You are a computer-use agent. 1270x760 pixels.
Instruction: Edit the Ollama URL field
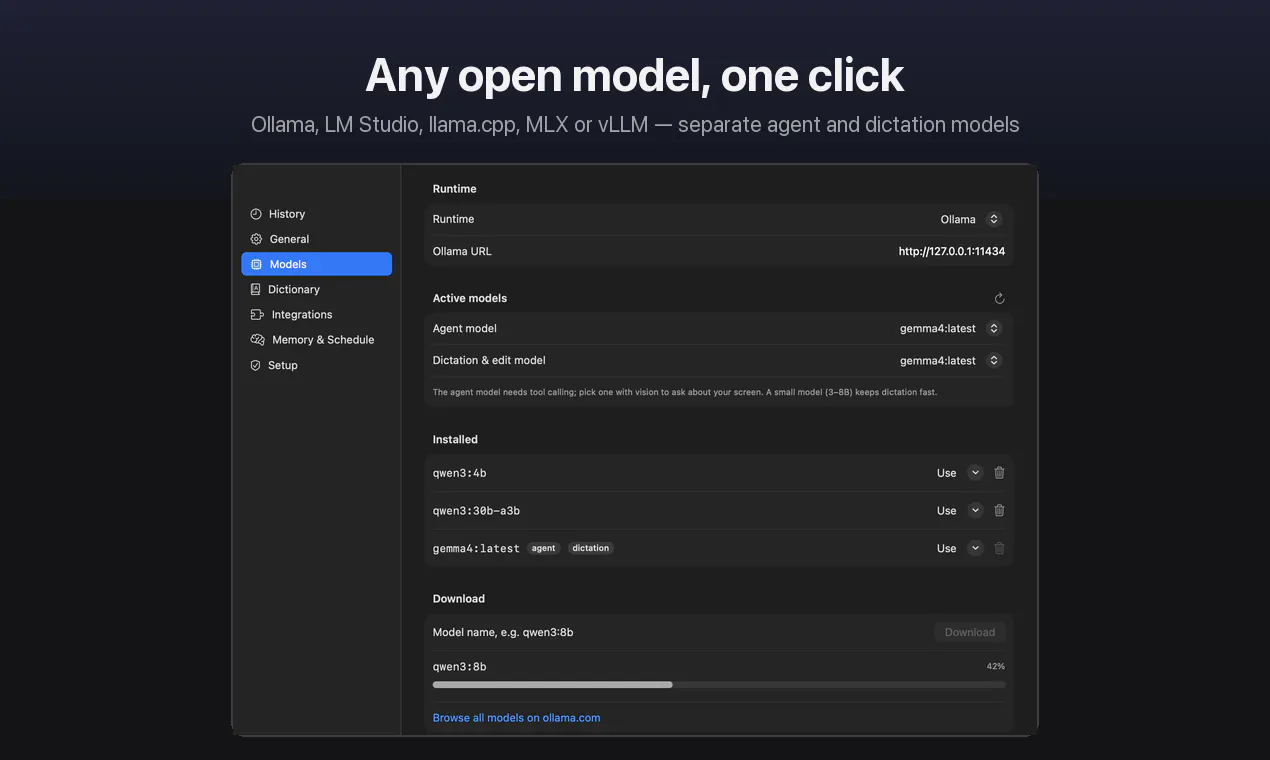click(952, 251)
